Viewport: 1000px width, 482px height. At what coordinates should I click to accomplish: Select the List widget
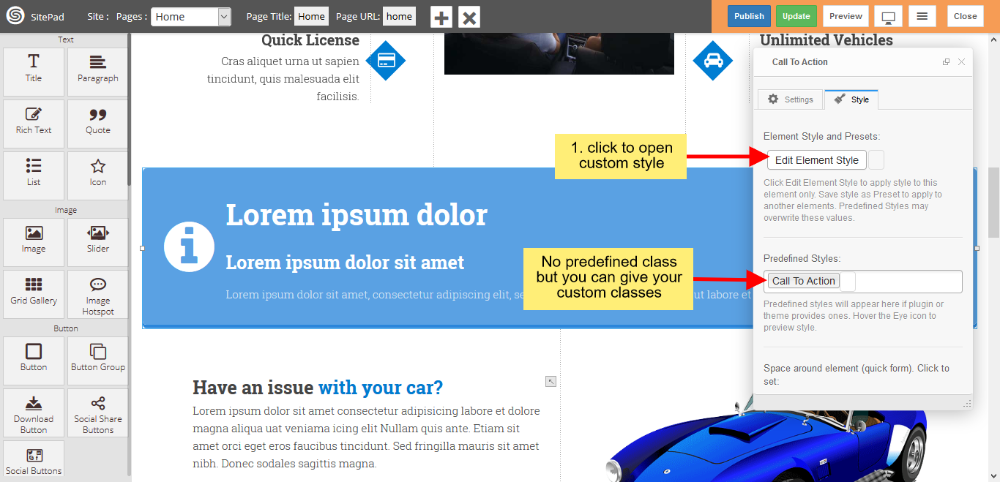(34, 175)
